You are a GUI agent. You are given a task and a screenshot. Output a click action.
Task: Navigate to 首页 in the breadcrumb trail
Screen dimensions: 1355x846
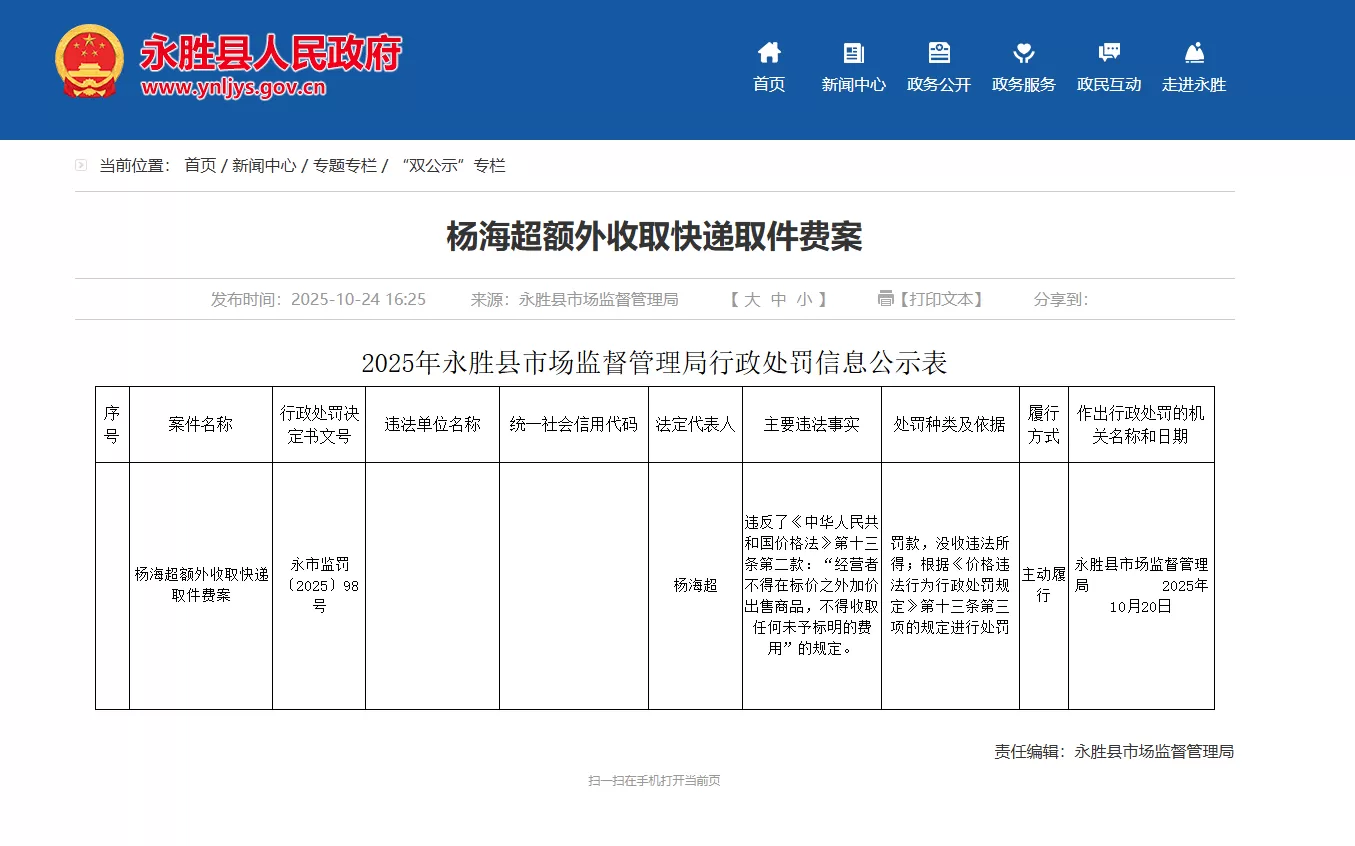(x=198, y=166)
